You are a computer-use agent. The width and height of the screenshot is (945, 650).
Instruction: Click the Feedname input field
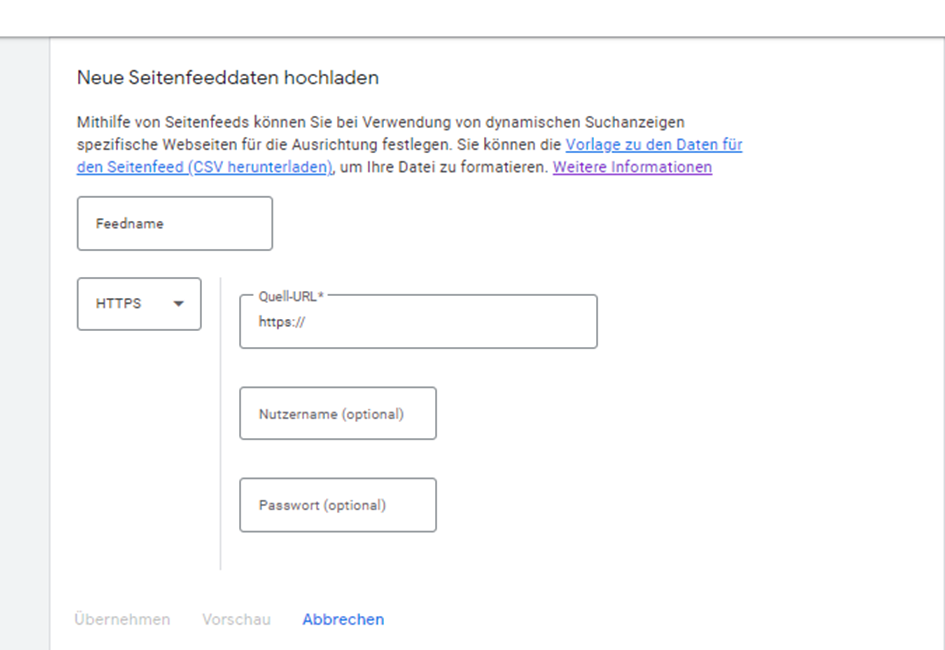(x=175, y=223)
